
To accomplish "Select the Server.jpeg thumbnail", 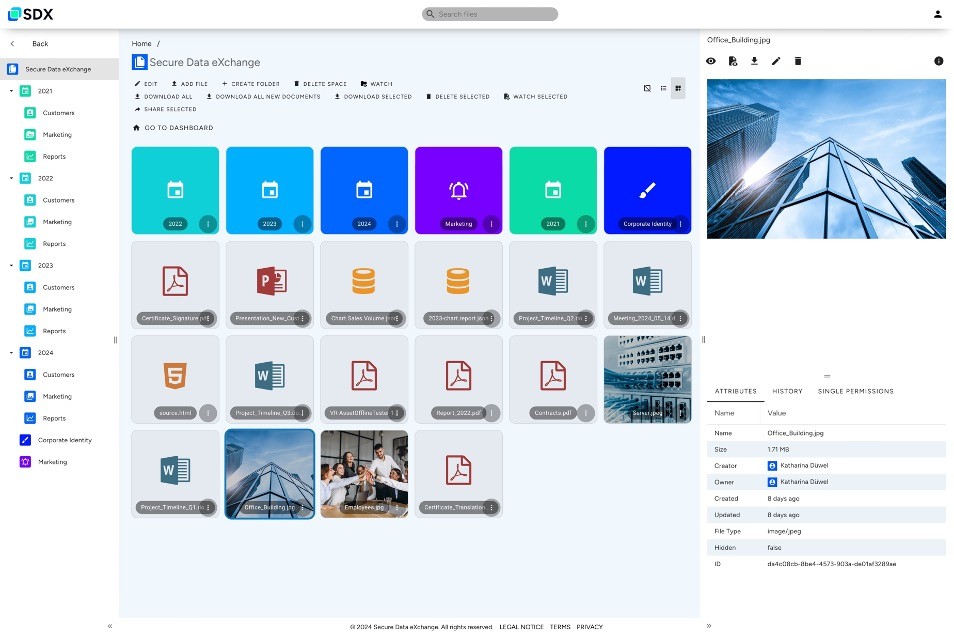I will (647, 379).
